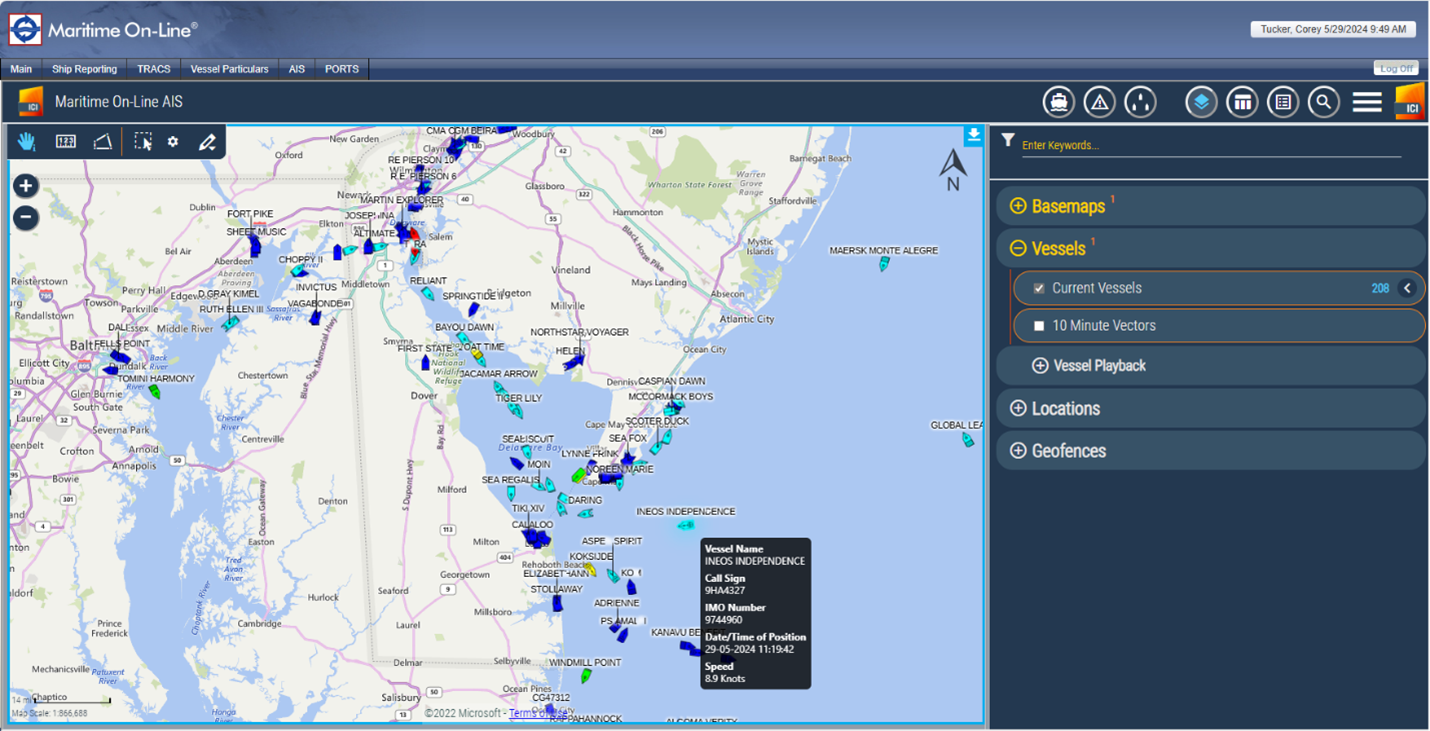1430x731 pixels.
Task: Open the alerts warning triangle icon
Action: (1099, 101)
